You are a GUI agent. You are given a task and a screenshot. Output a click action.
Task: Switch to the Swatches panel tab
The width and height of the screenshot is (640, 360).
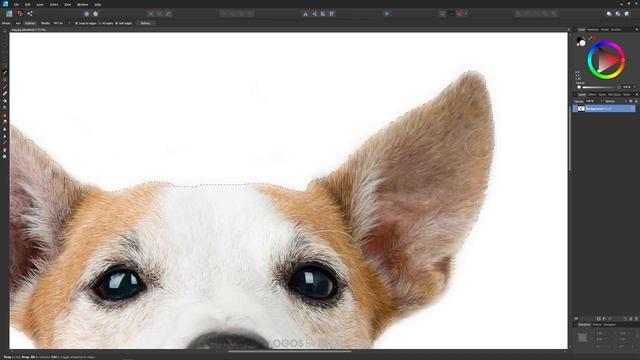(x=593, y=29)
